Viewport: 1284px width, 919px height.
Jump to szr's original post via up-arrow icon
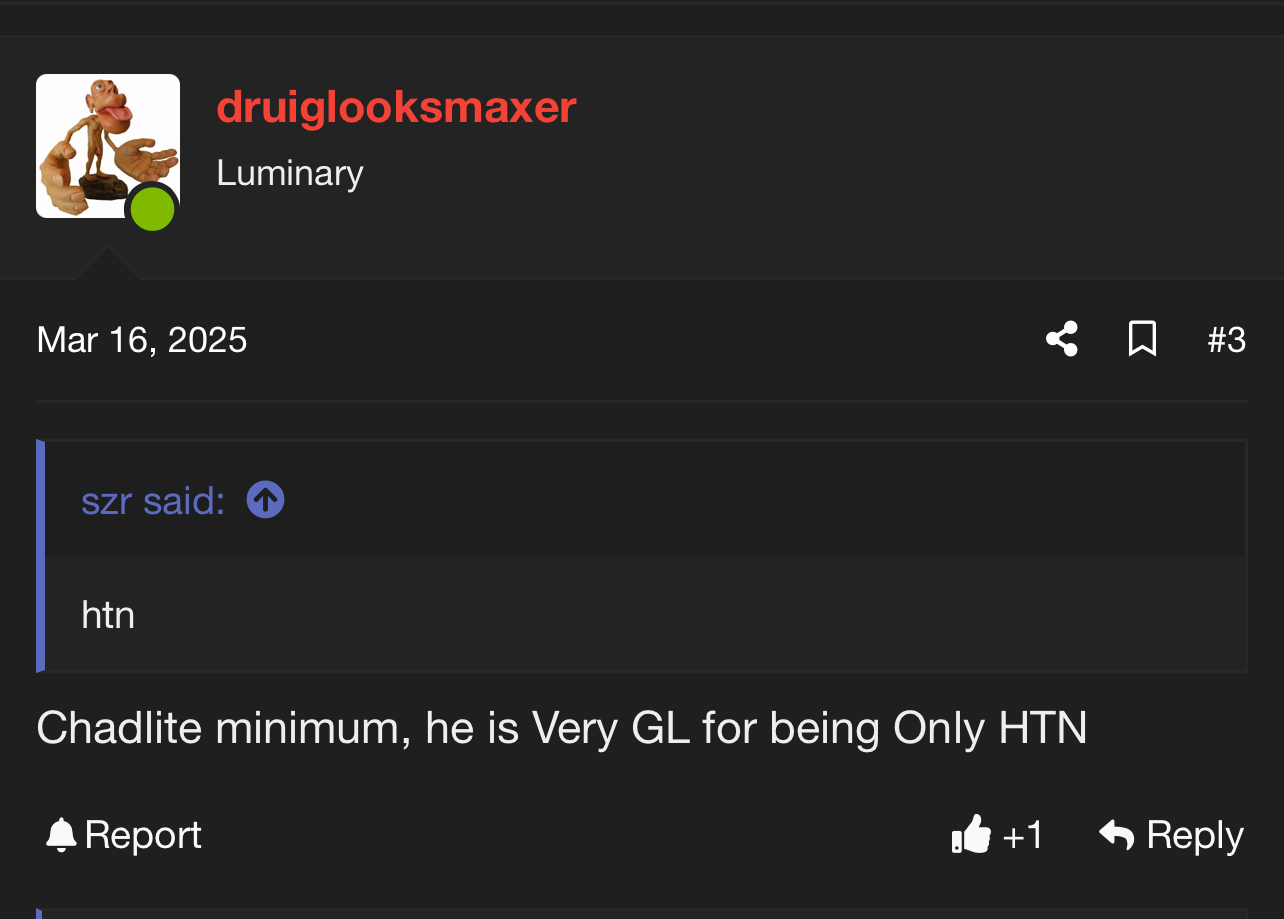265,499
